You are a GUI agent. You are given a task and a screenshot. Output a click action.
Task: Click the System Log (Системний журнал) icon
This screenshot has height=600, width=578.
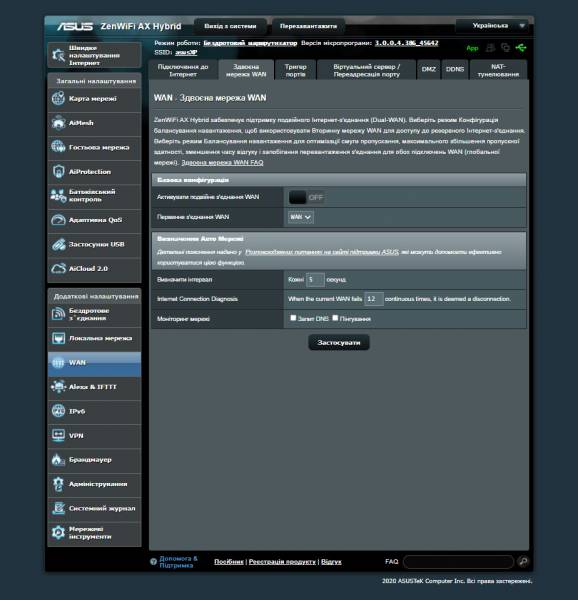pos(58,508)
